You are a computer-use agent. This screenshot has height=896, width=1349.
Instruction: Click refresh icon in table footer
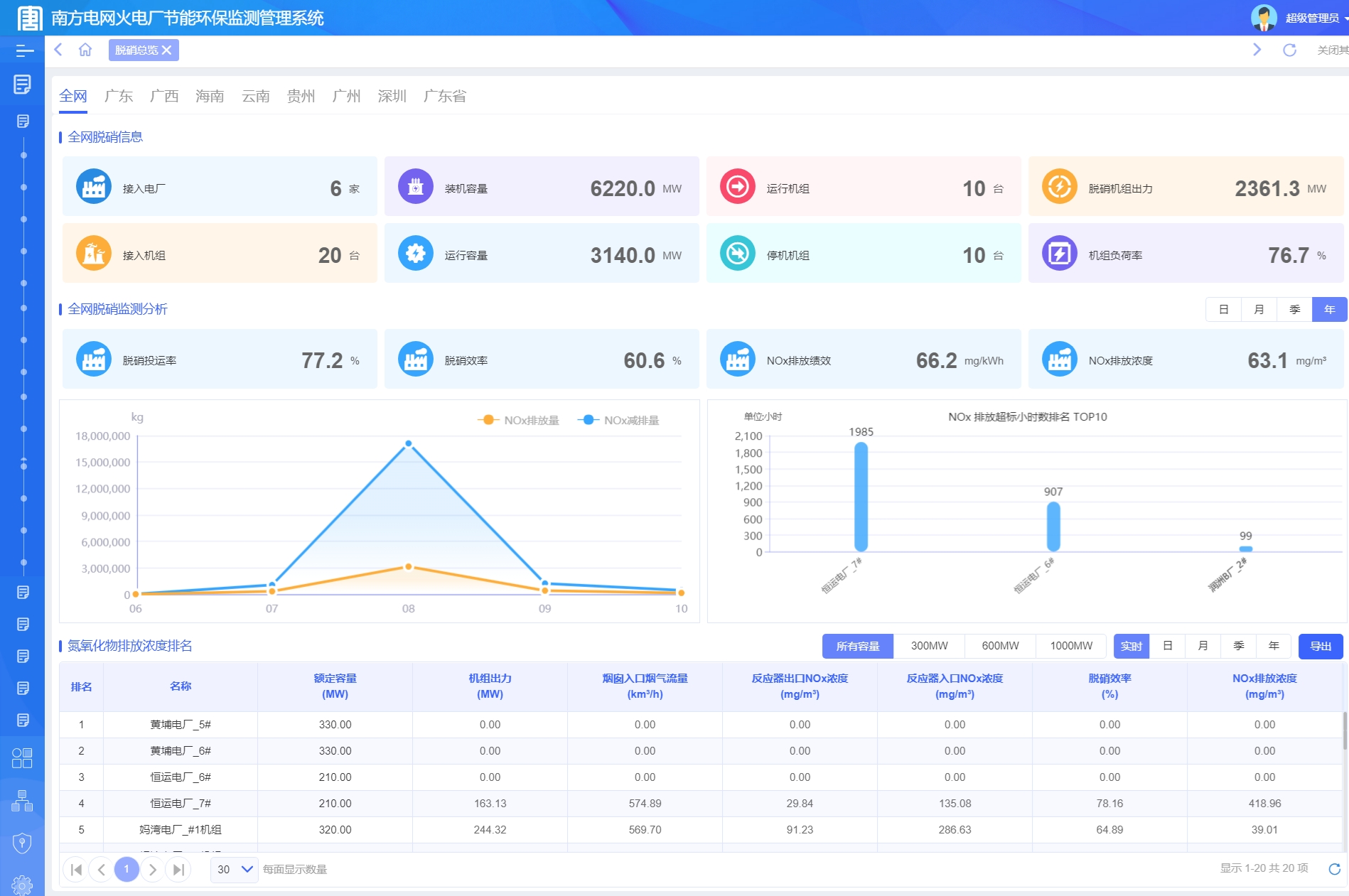1334,868
